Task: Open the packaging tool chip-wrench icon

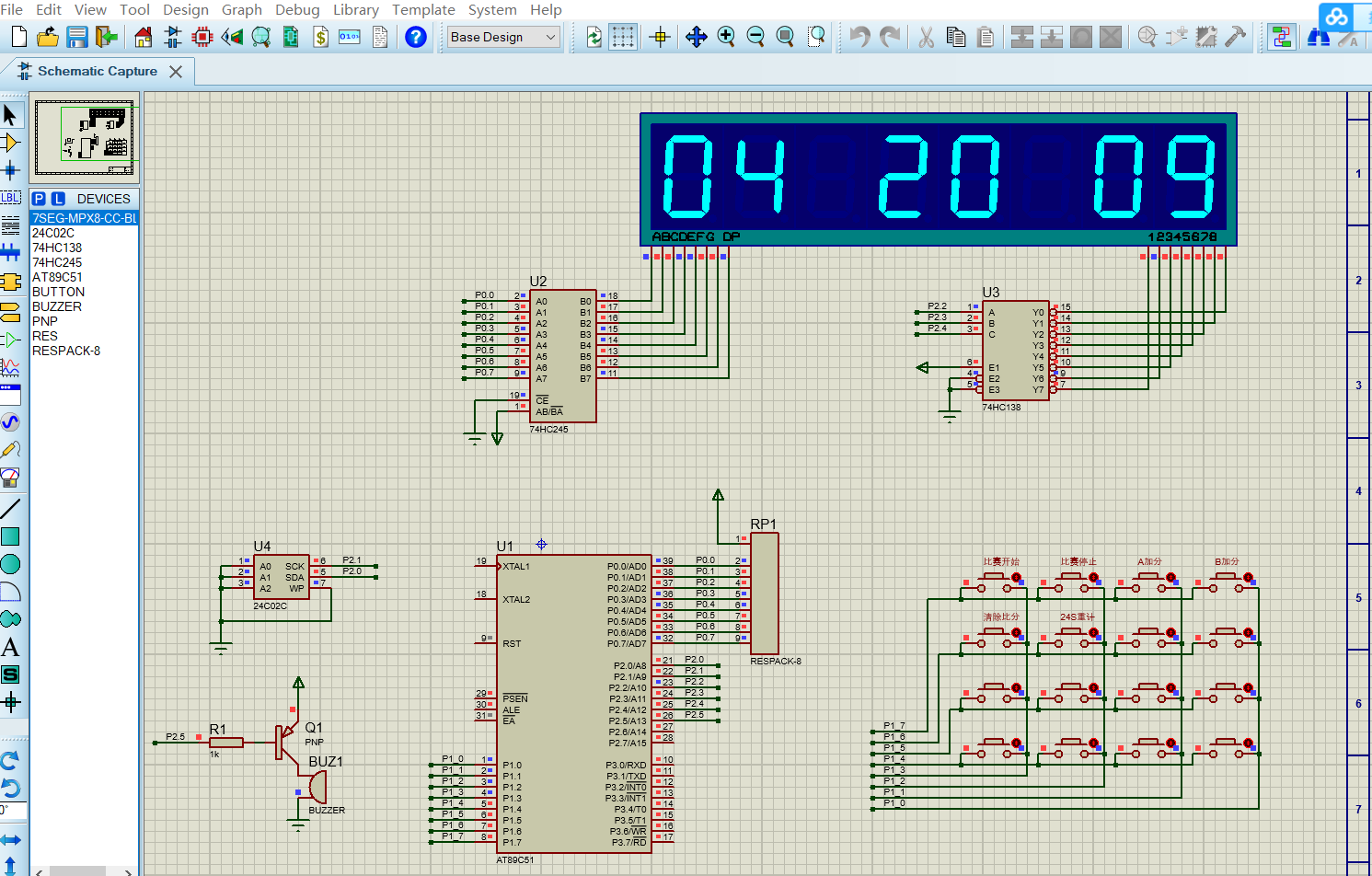Action: pyautogui.click(x=1206, y=37)
